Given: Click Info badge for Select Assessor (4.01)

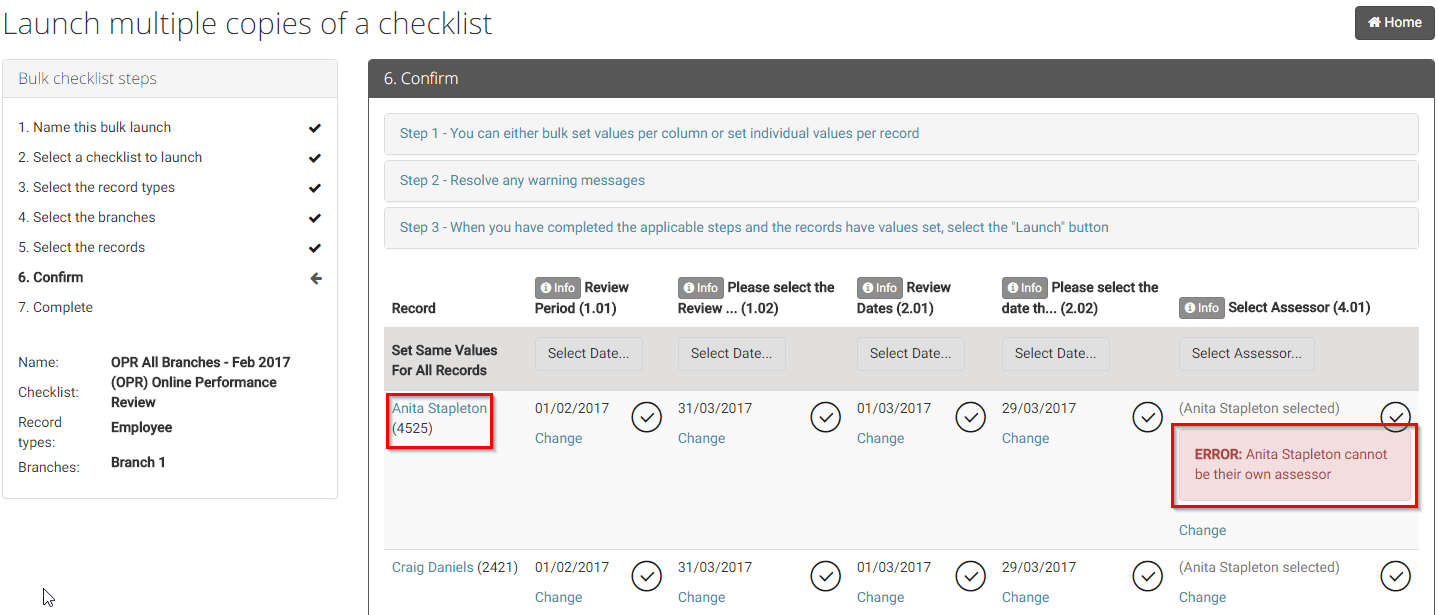Looking at the screenshot, I should (1201, 308).
